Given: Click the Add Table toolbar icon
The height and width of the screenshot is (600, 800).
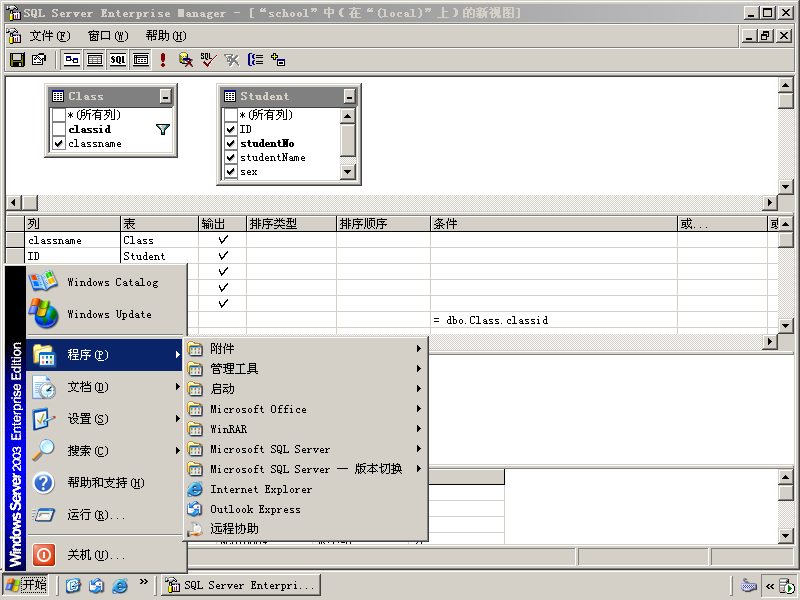Looking at the screenshot, I should point(278,60).
